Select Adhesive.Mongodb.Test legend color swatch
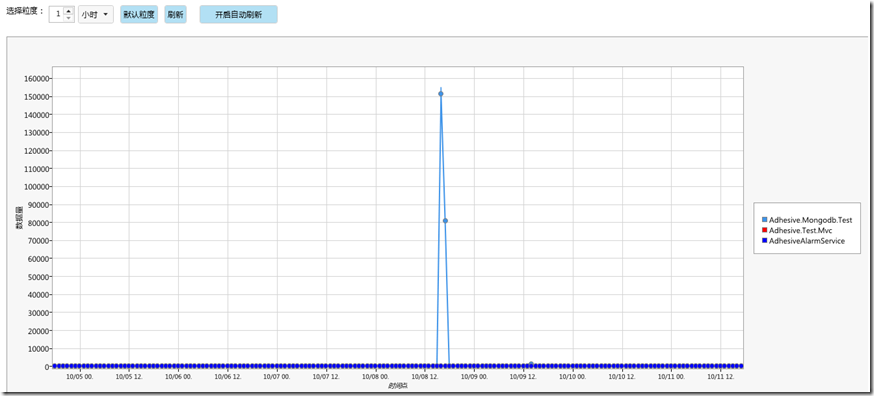 pyautogui.click(x=764, y=220)
